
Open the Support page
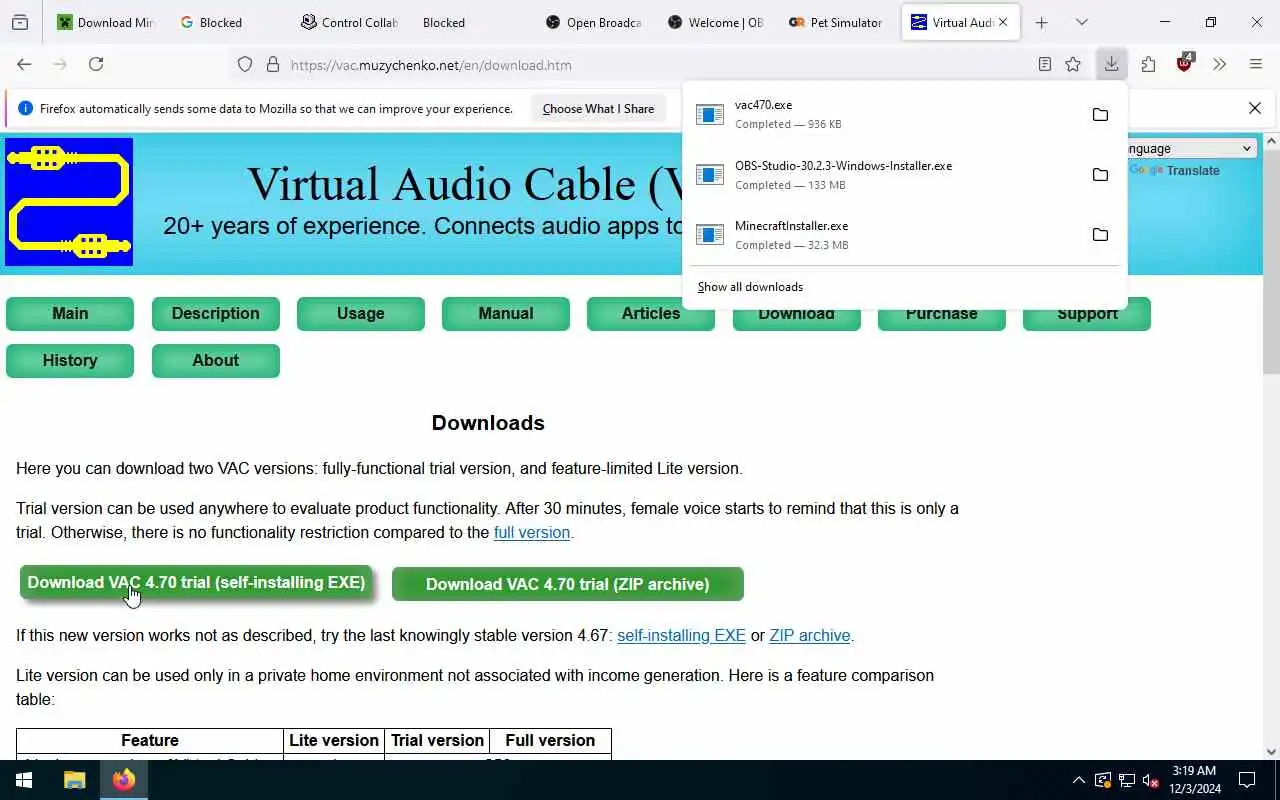(1087, 313)
